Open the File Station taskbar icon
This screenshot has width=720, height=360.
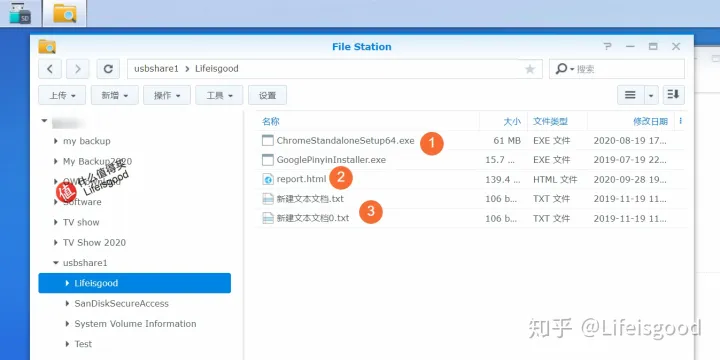tap(64, 13)
